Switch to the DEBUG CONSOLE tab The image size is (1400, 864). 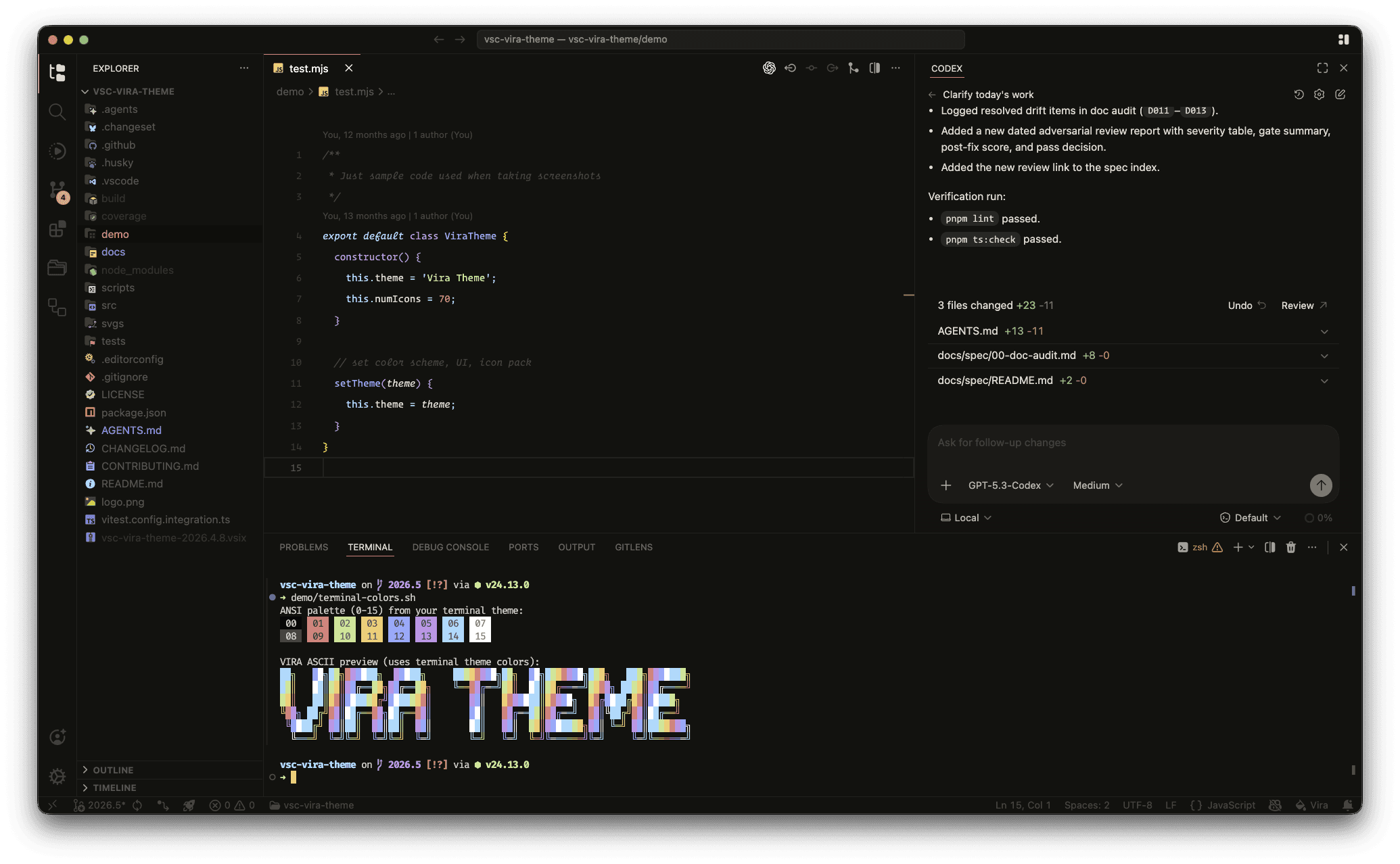pos(450,548)
